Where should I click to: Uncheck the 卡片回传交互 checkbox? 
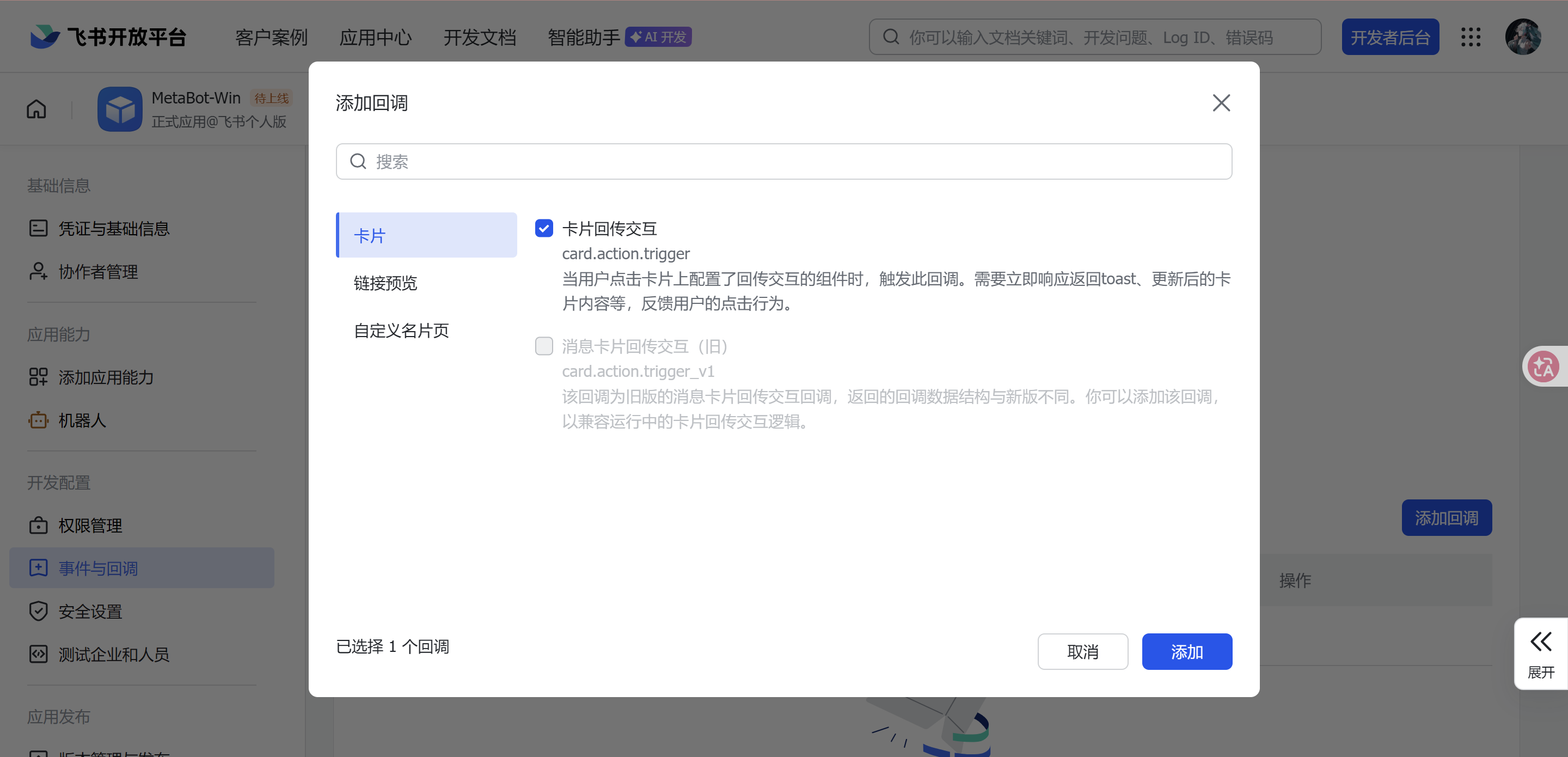point(543,228)
